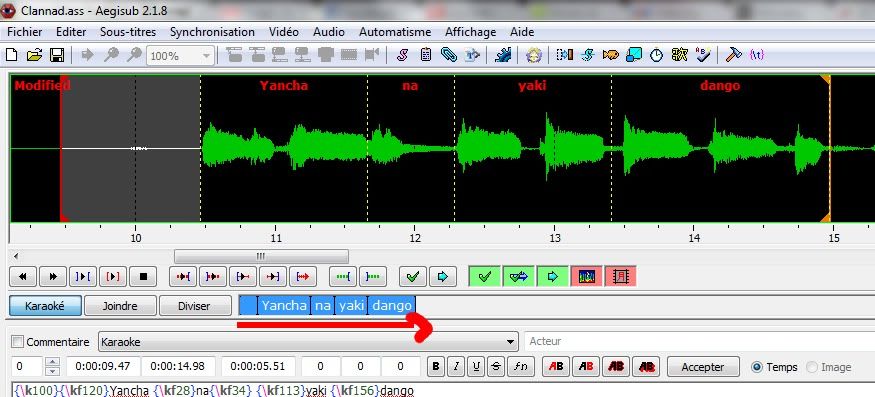Click the Accepter button
The image size is (875, 397).
coord(703,367)
